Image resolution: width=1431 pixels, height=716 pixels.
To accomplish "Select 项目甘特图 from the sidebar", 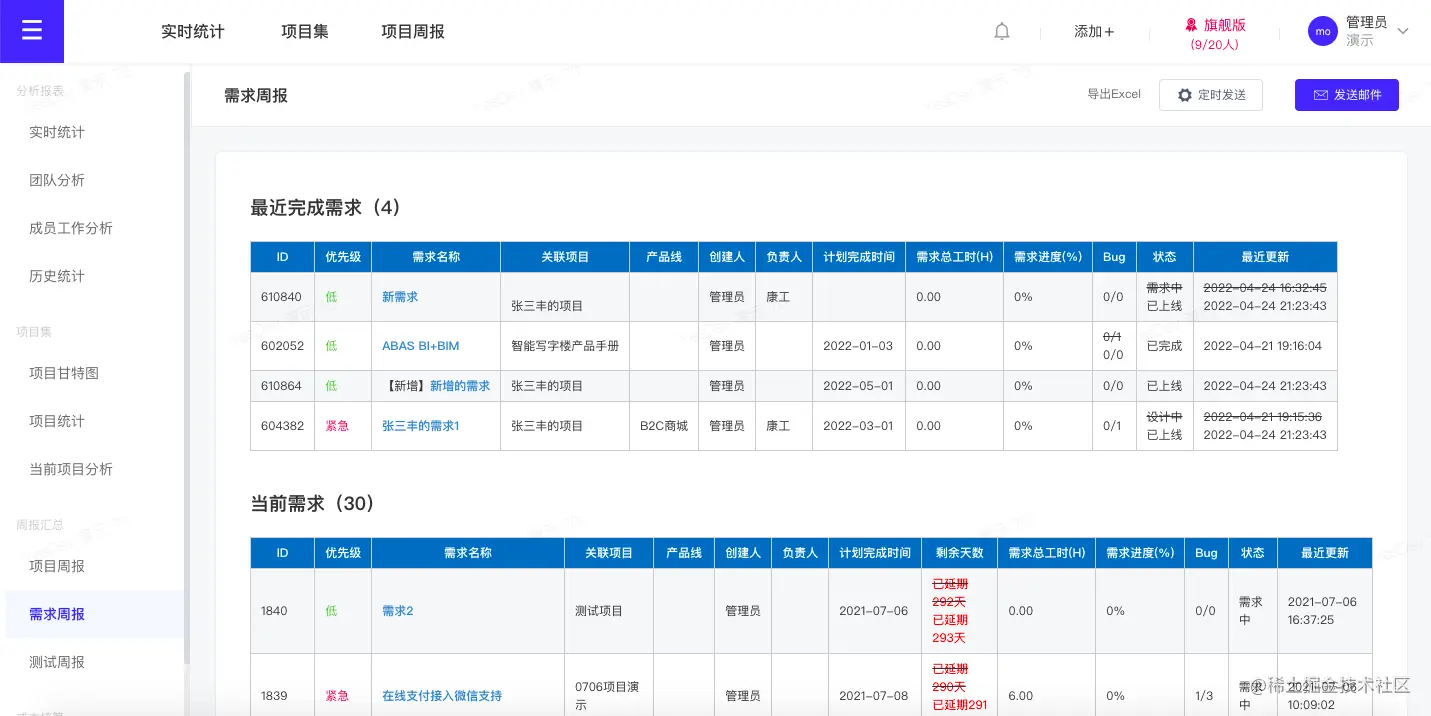I will (67, 372).
